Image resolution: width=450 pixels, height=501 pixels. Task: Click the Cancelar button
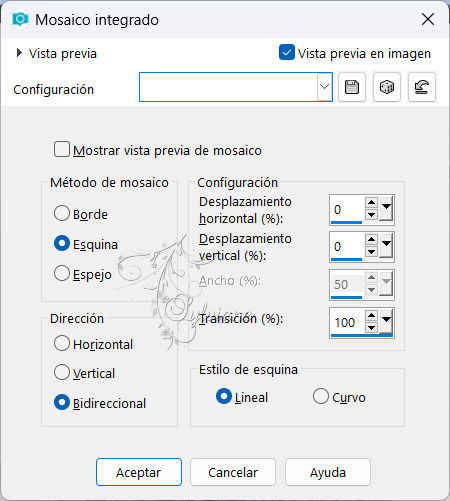[233, 472]
